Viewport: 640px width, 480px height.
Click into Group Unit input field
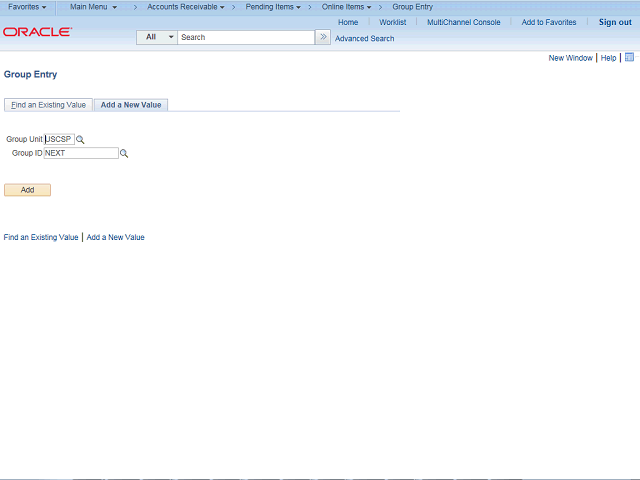tap(59, 139)
